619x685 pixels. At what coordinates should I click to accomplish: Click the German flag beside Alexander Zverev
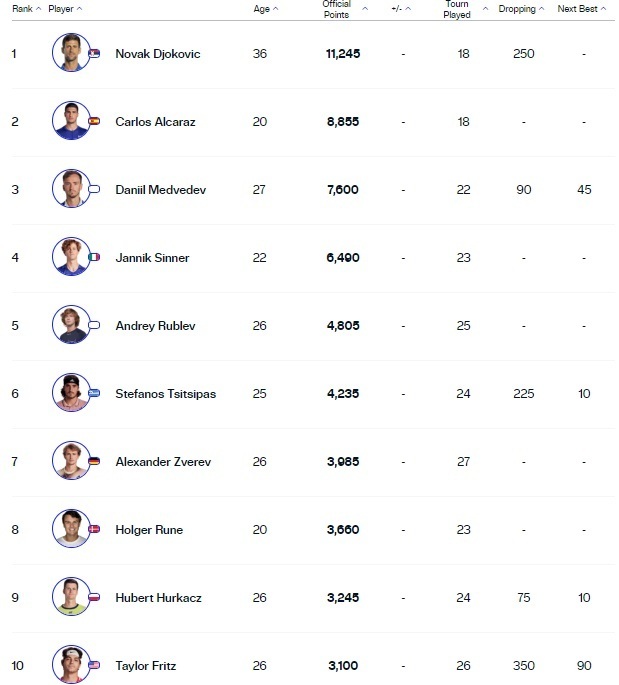click(x=95, y=461)
